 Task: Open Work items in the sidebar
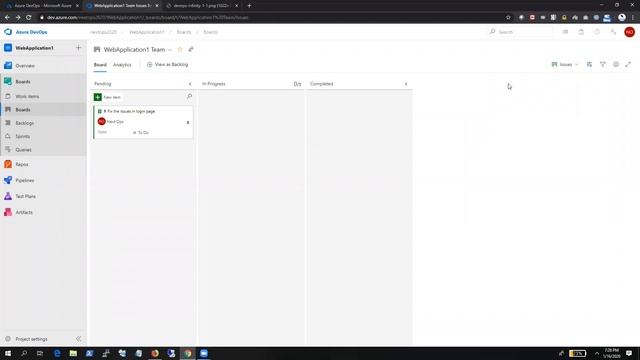(x=27, y=96)
